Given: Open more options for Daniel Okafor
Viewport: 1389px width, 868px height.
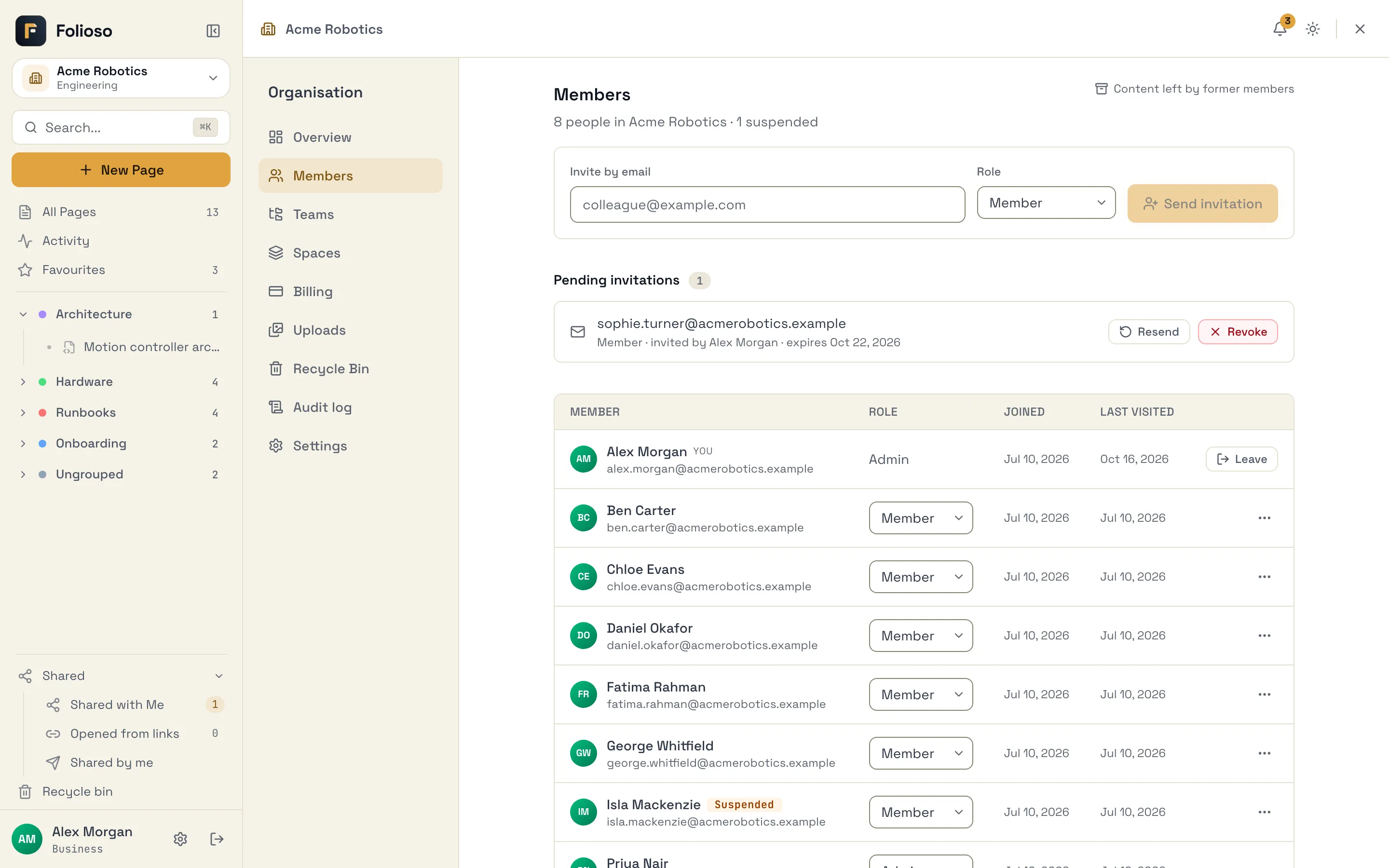Looking at the screenshot, I should [x=1264, y=636].
